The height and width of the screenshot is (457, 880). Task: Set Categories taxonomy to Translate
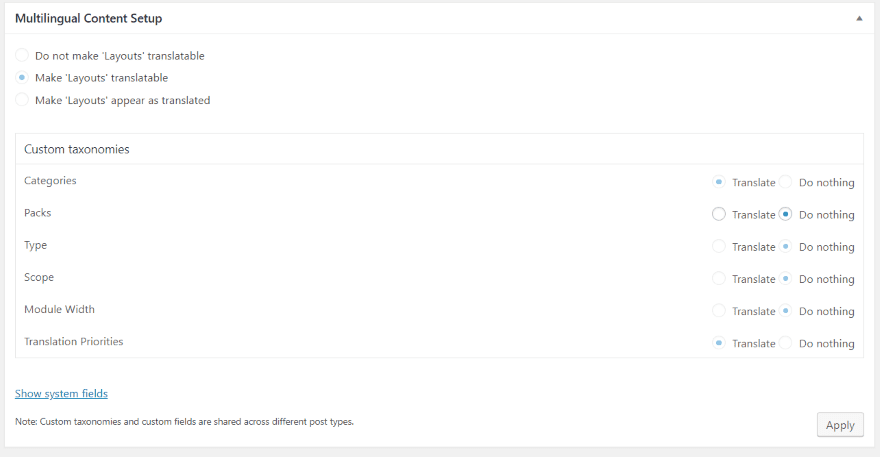(x=718, y=182)
